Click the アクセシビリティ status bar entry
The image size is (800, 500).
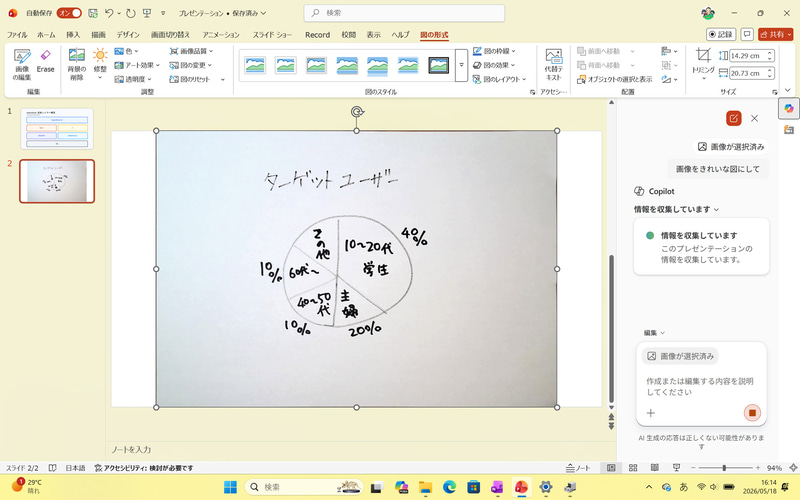tap(144, 468)
